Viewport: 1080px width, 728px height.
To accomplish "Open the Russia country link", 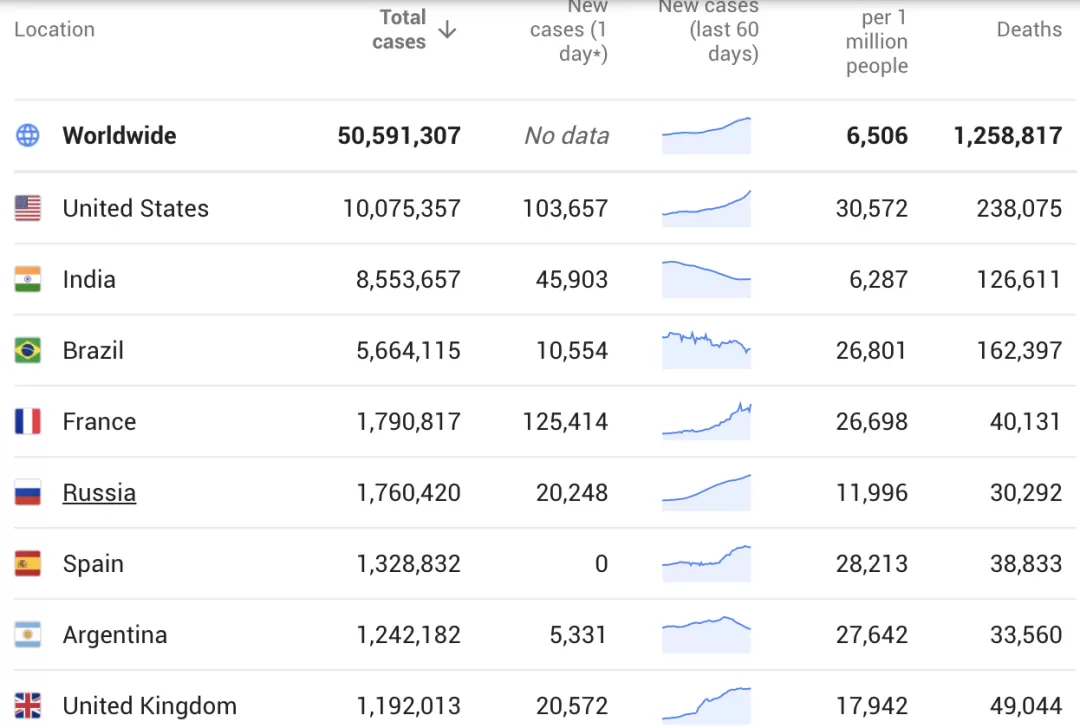I will pyautogui.click(x=99, y=492).
